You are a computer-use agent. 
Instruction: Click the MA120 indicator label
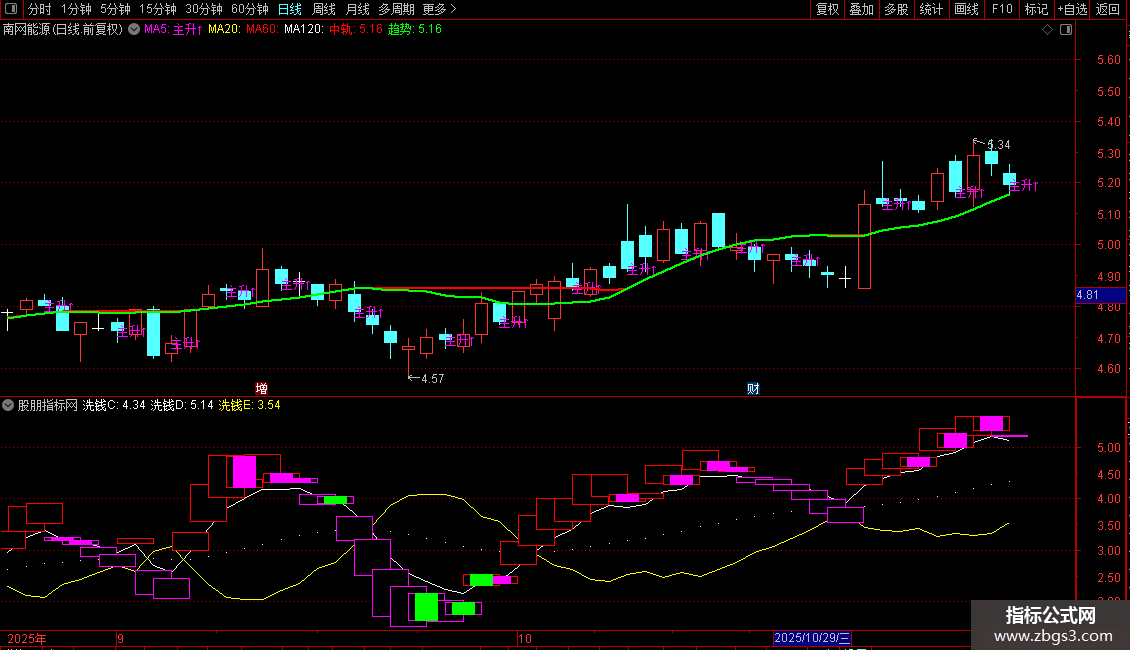(303, 29)
